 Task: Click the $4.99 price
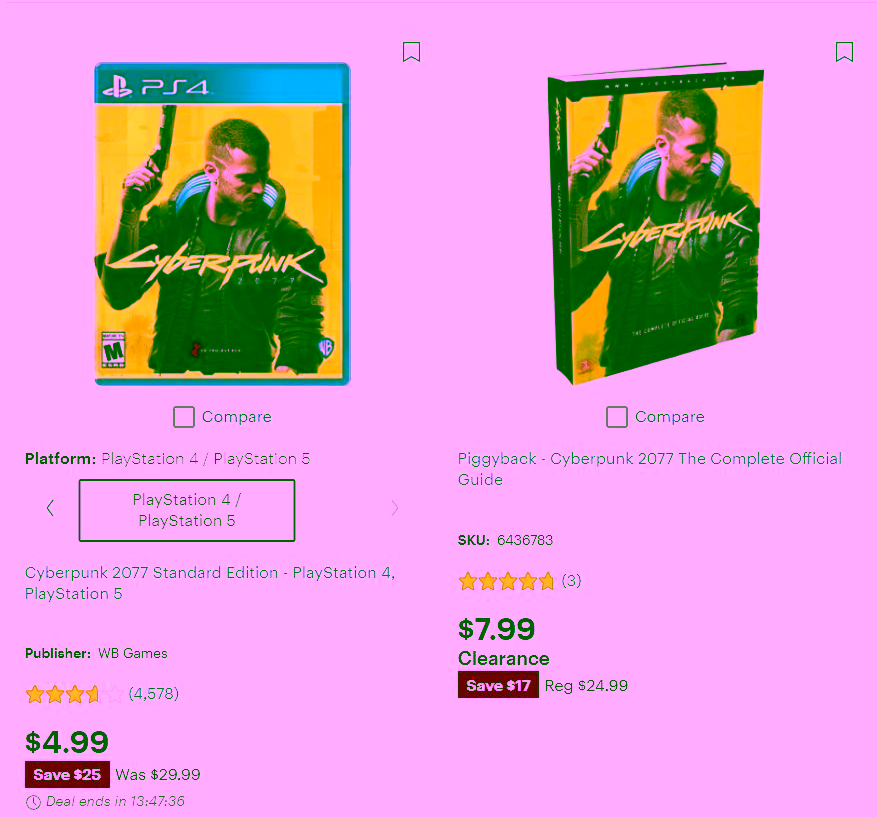(x=67, y=742)
